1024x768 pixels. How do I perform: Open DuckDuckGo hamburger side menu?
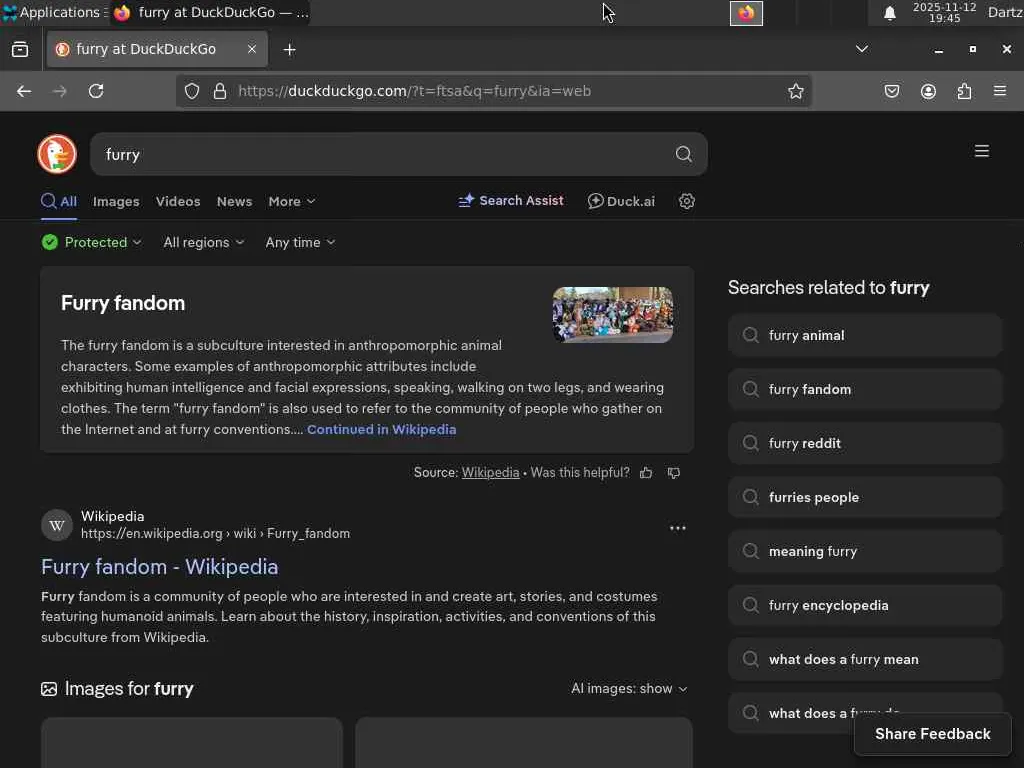coord(982,151)
